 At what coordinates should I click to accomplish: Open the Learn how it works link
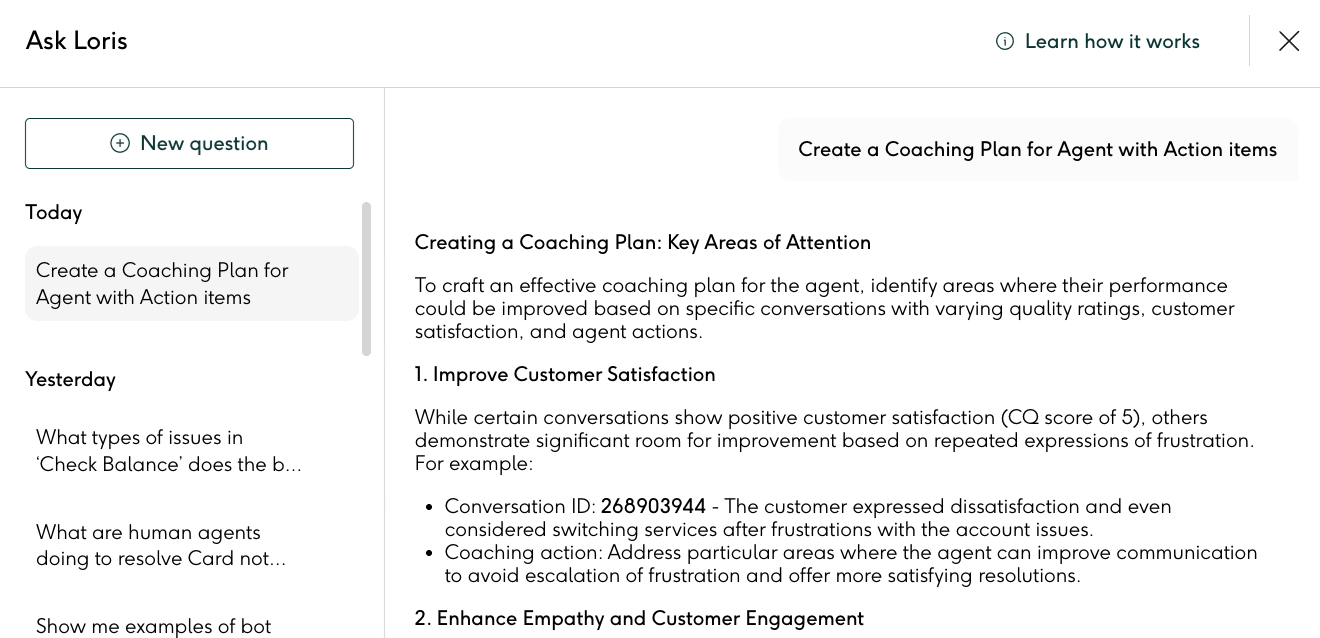[x=1112, y=41]
